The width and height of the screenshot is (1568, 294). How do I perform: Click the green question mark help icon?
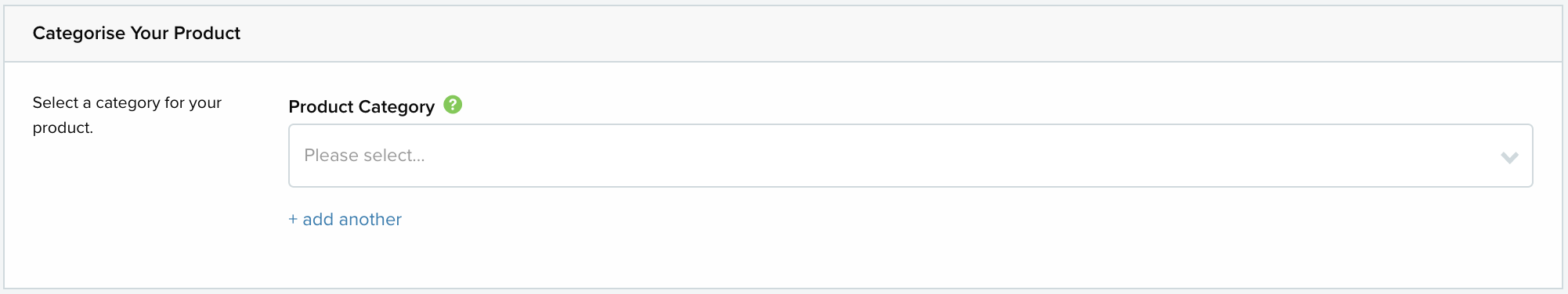click(x=453, y=105)
